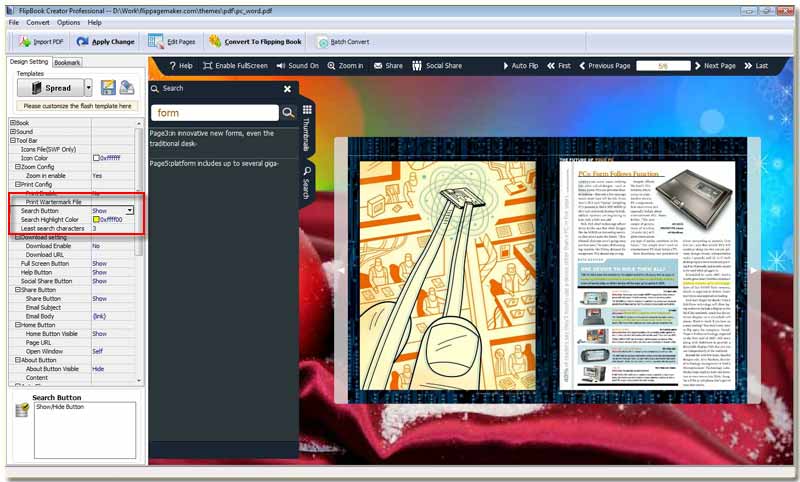Click the settings list scroll down arrow
This screenshot has width=800, height=482.
click(x=139, y=380)
